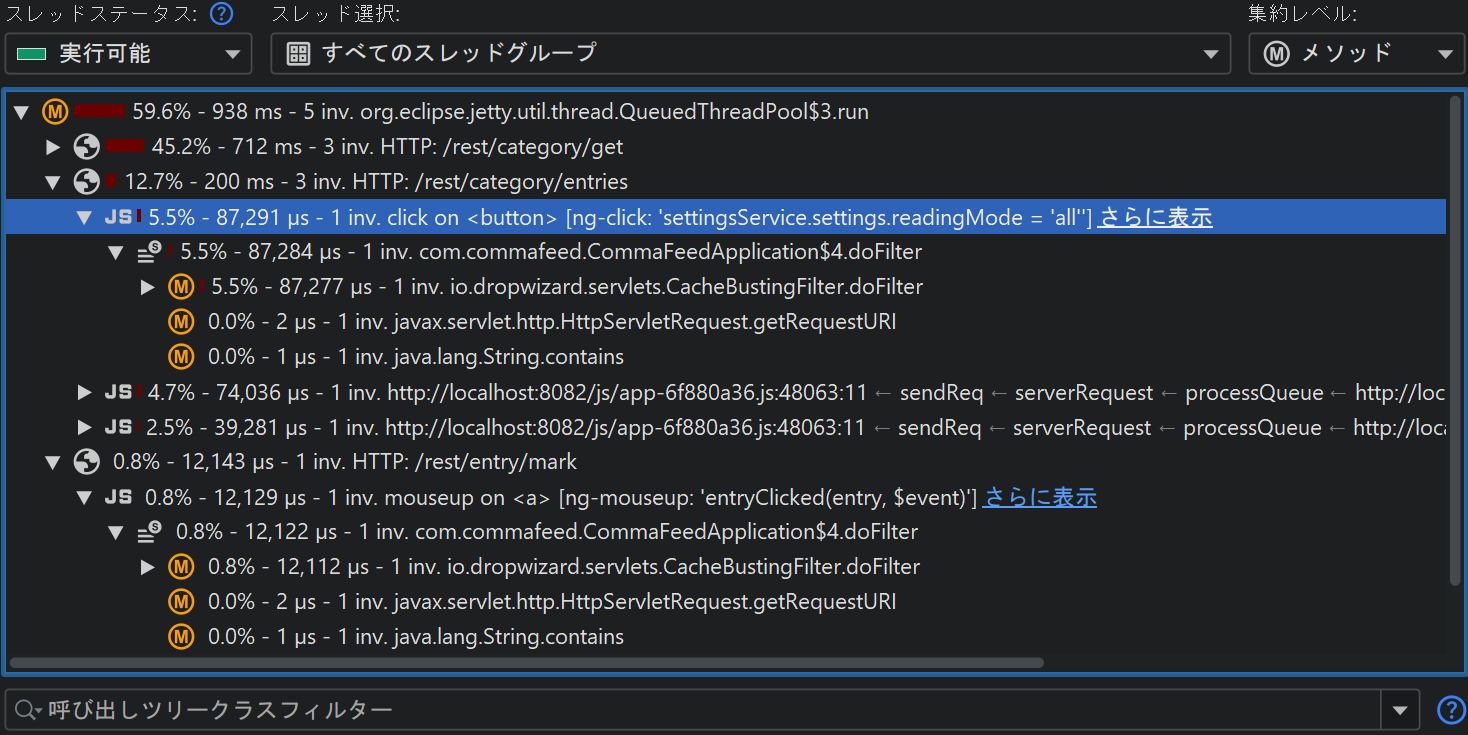Click the horizontal scrollbar of the call tree
1468x735 pixels.
pyautogui.click(x=525, y=662)
